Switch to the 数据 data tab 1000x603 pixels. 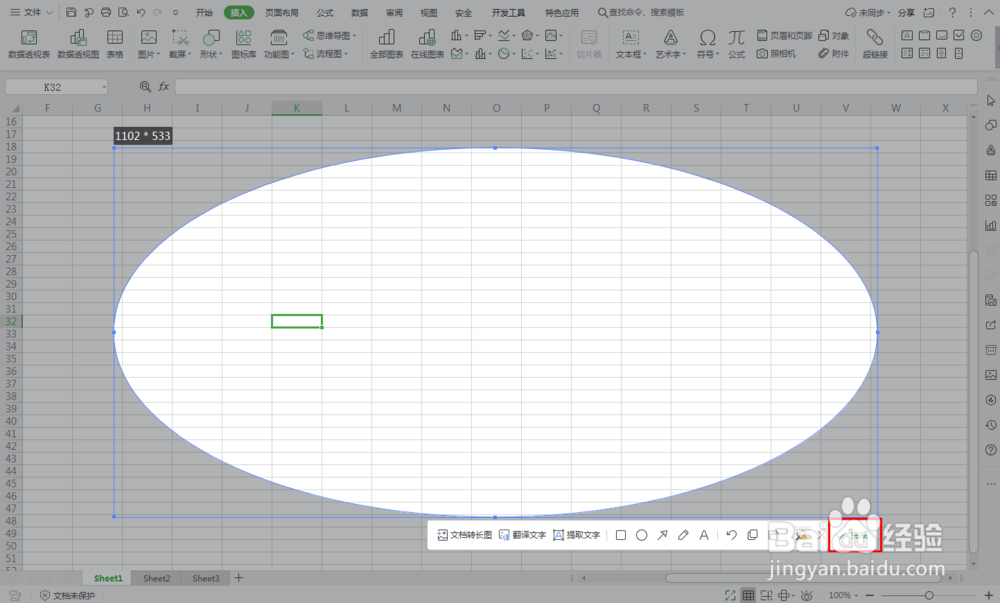tap(359, 12)
